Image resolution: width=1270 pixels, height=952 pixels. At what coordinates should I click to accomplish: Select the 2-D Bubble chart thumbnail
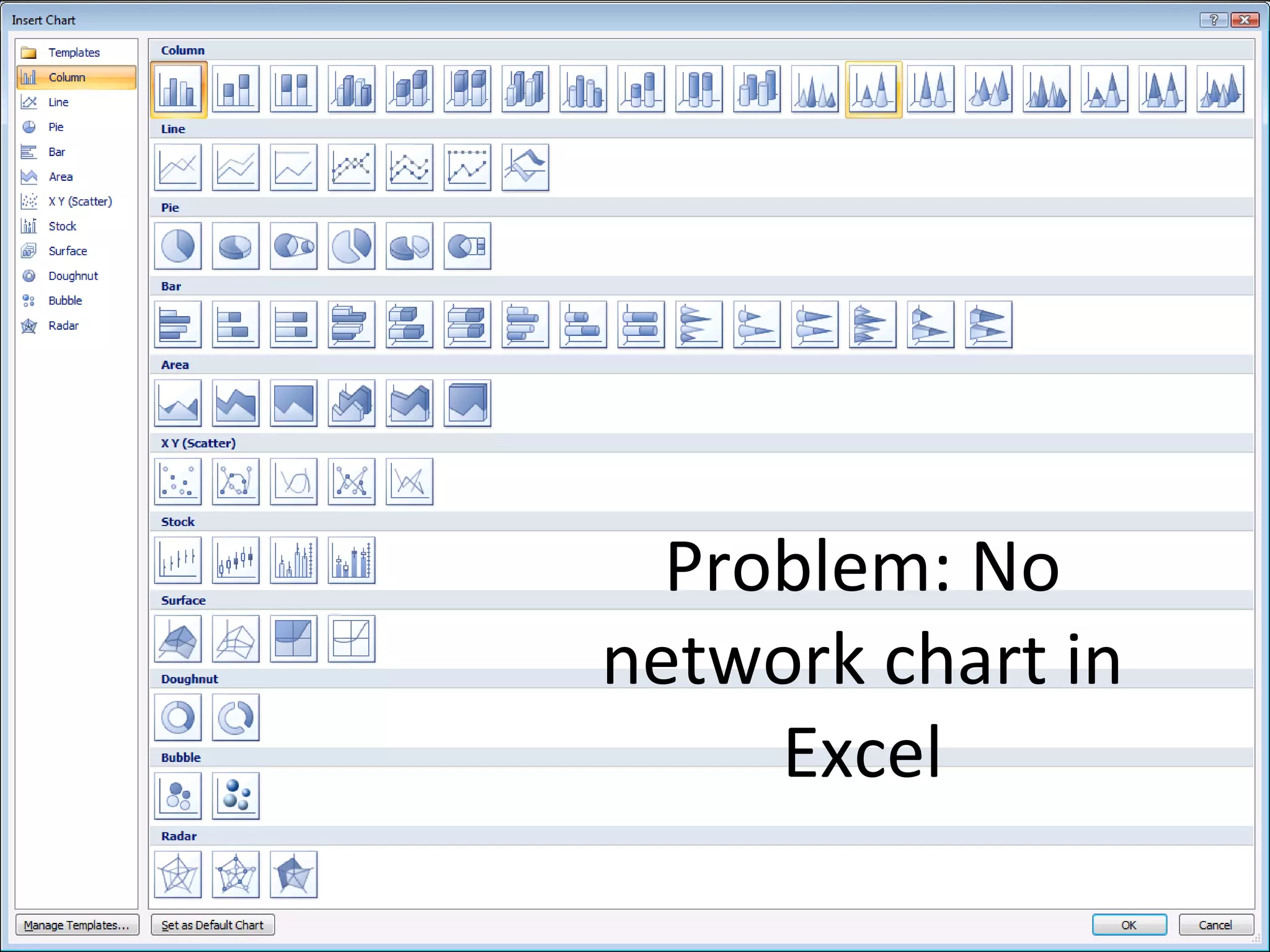178,796
